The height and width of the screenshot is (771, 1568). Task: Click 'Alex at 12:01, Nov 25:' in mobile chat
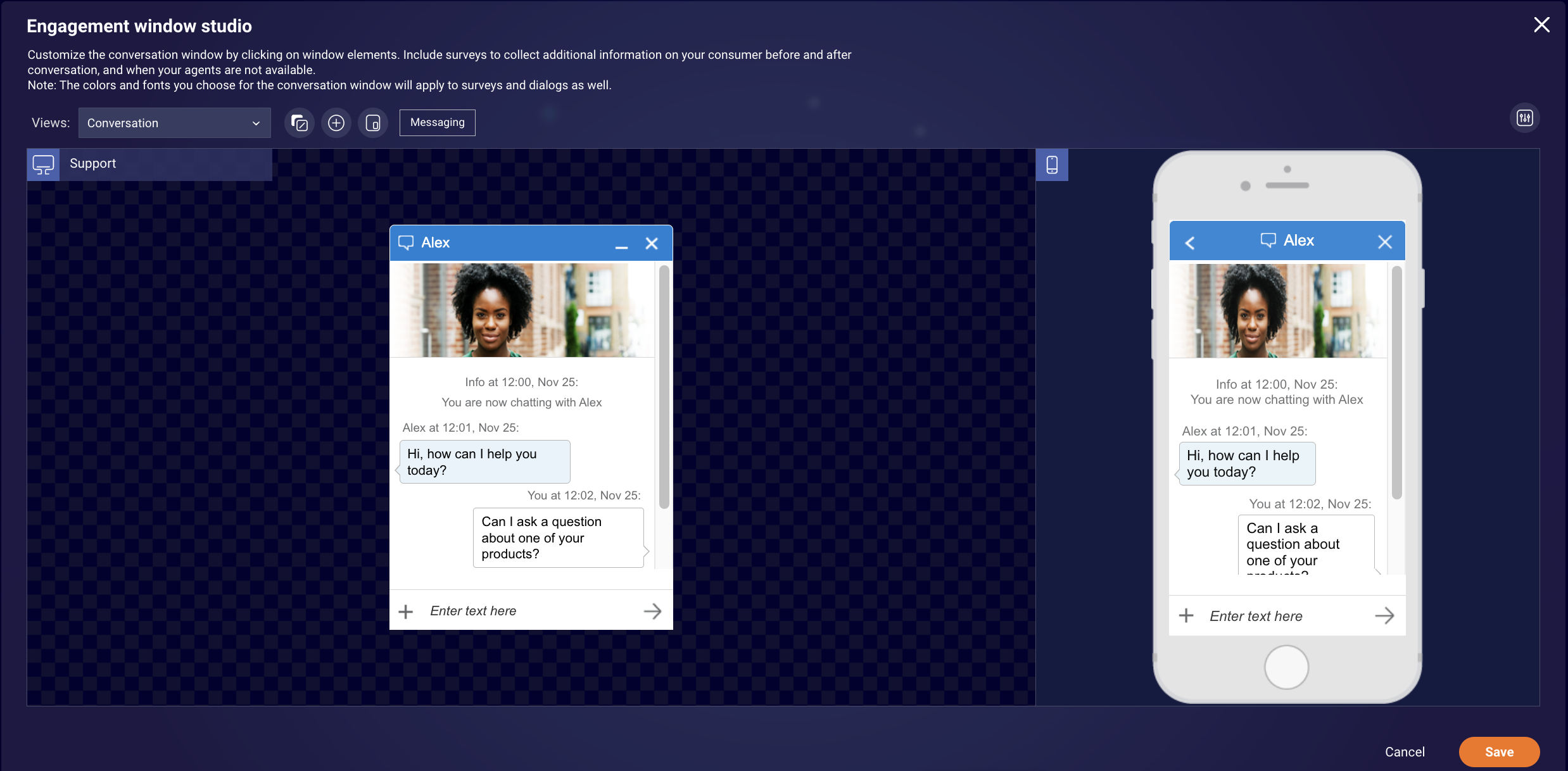(x=1244, y=431)
